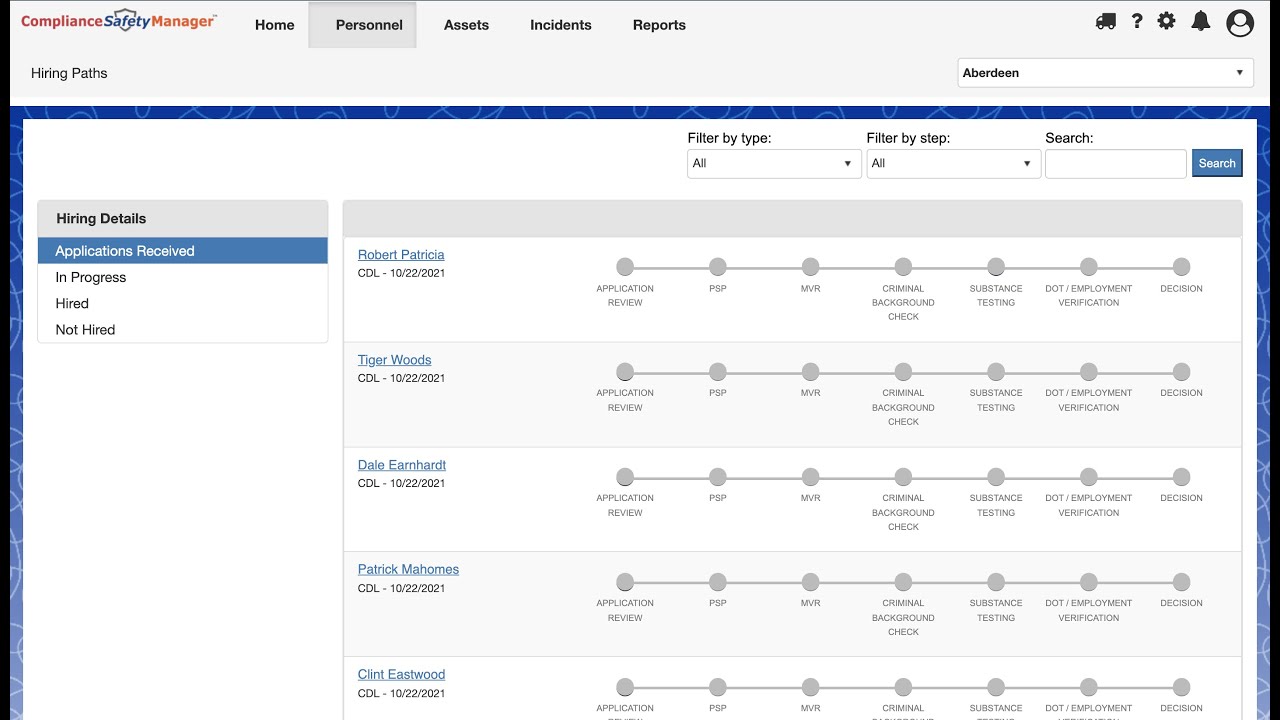1280x720 pixels.
Task: Open the Incidents menu
Action: pyautogui.click(x=560, y=25)
